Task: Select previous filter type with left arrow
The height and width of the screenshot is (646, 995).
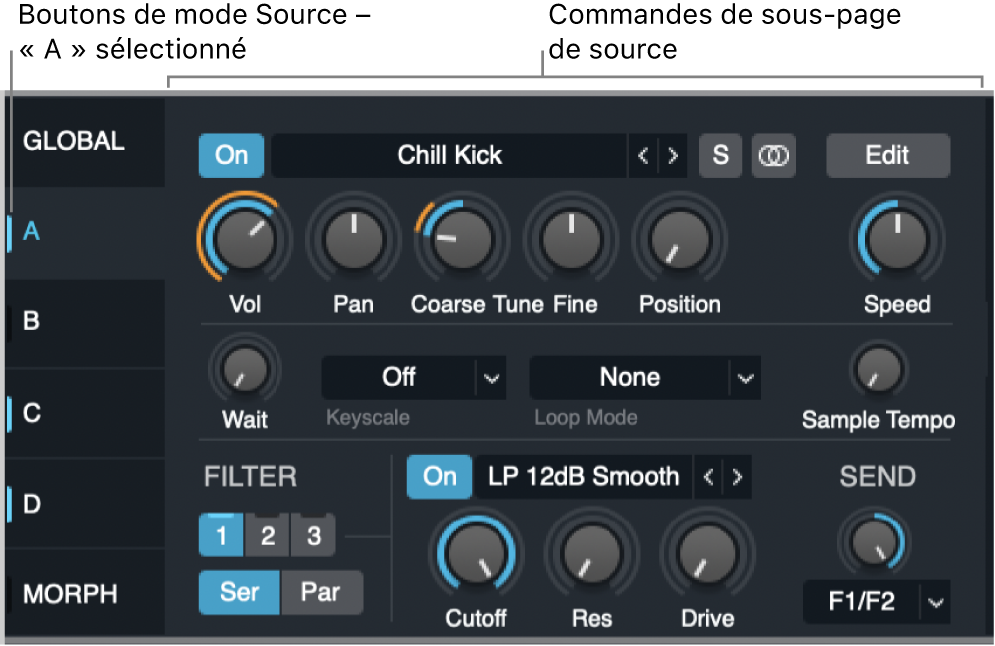Action: tap(709, 477)
